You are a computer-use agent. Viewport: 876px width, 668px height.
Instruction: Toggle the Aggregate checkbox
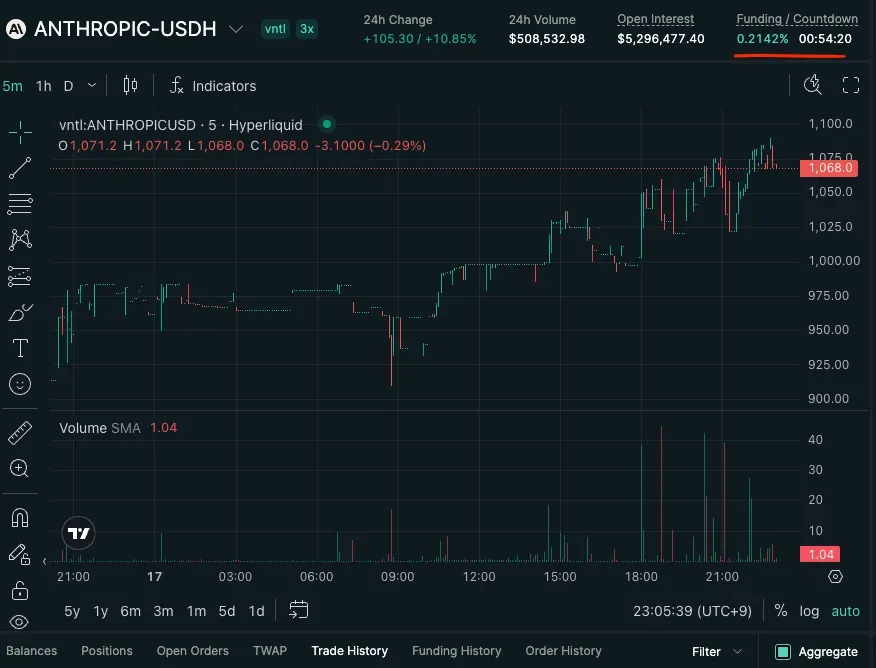point(783,652)
